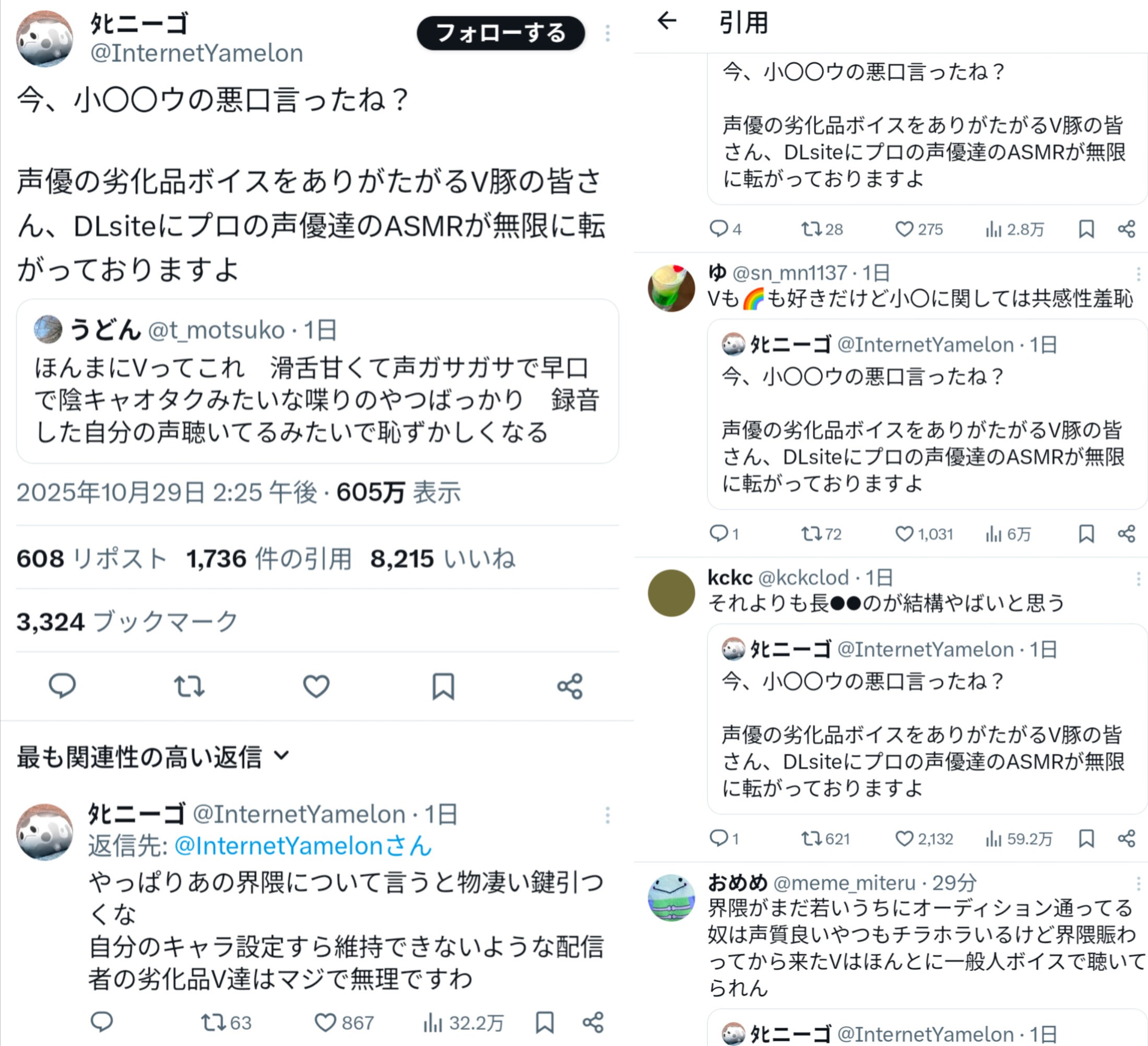Like the ゆ quote with 1,031 likes

pos(924,534)
